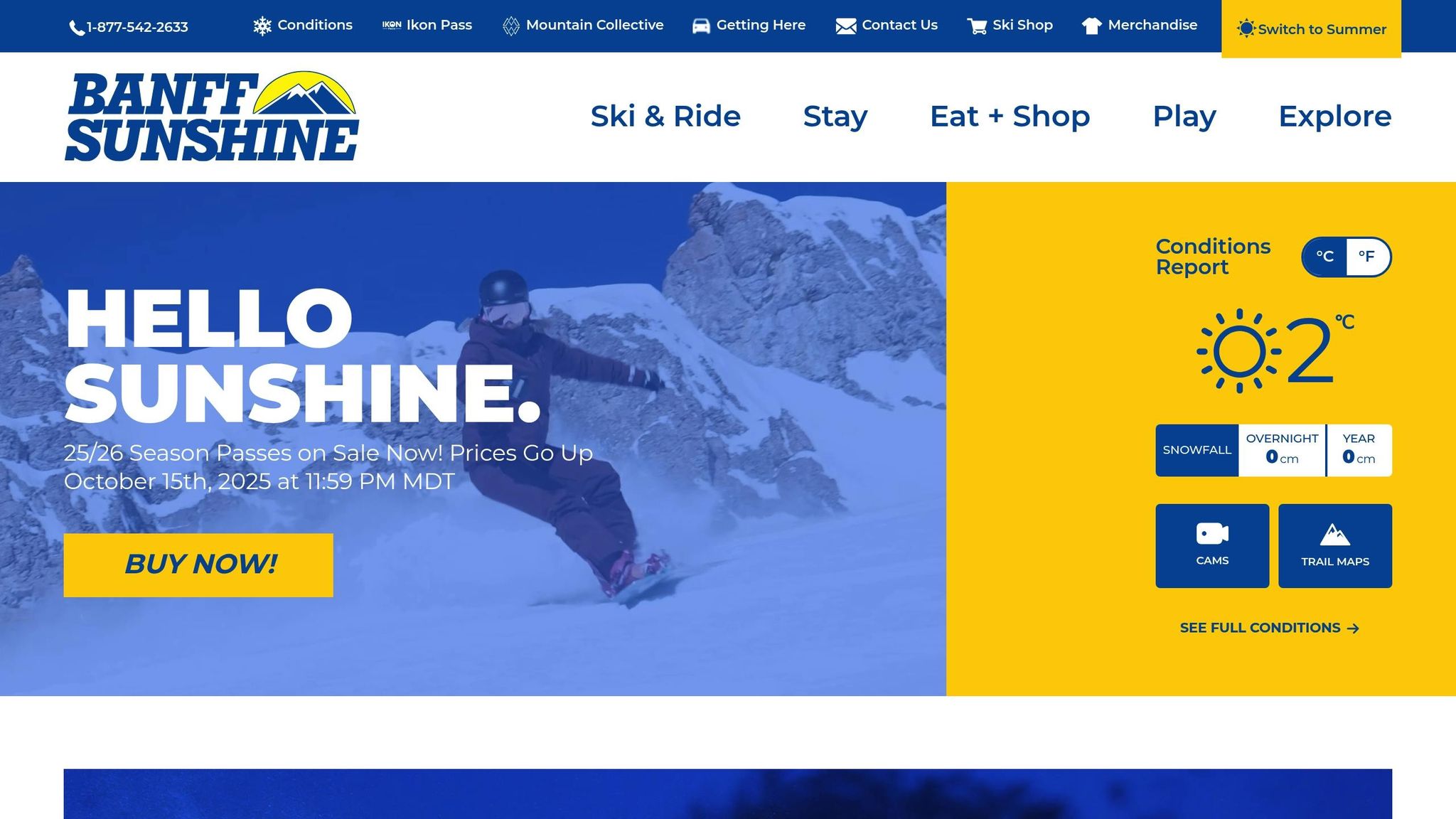Click the shopping cart Ski Shop icon
The image size is (1456, 819).
pyautogui.click(x=977, y=26)
